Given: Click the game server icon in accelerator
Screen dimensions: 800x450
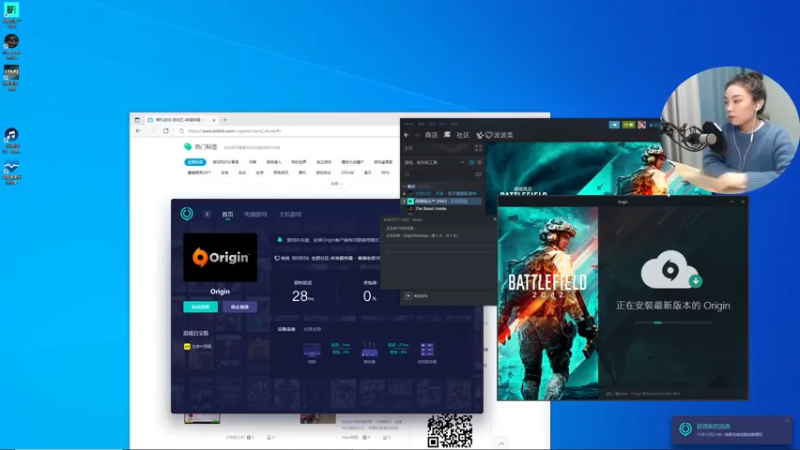Looking at the screenshot, I should click(x=427, y=350).
